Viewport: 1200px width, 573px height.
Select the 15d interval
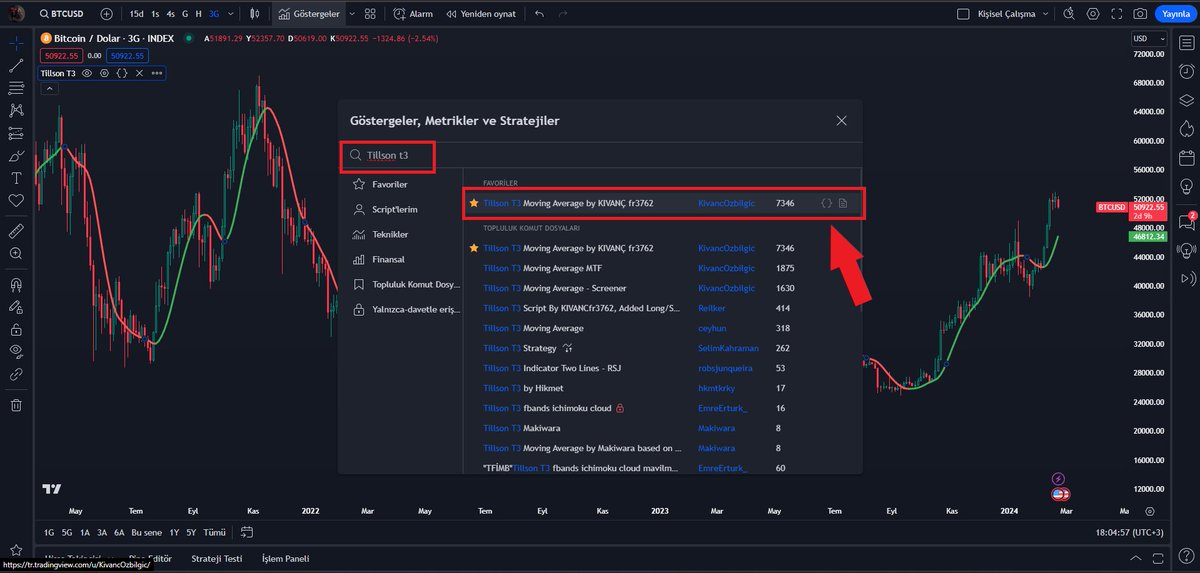click(136, 14)
